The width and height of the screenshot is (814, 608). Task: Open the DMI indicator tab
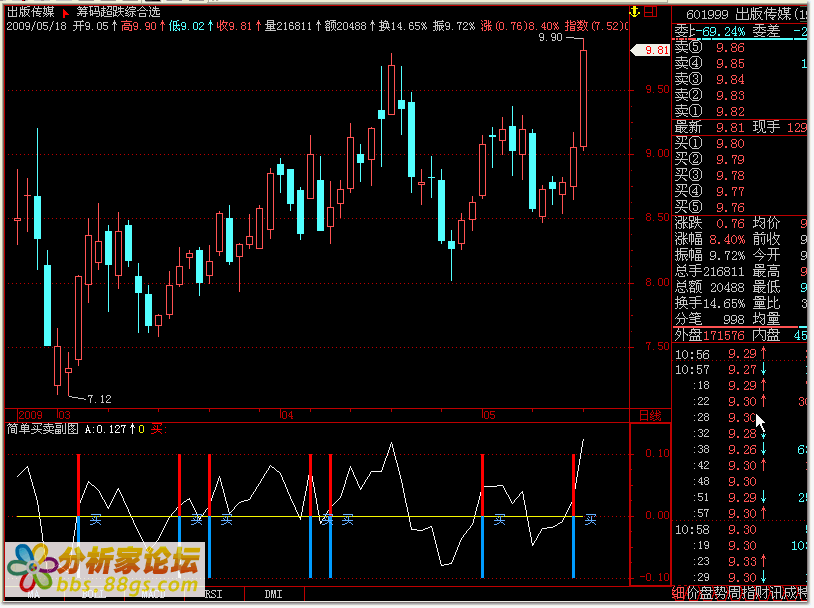[274, 595]
